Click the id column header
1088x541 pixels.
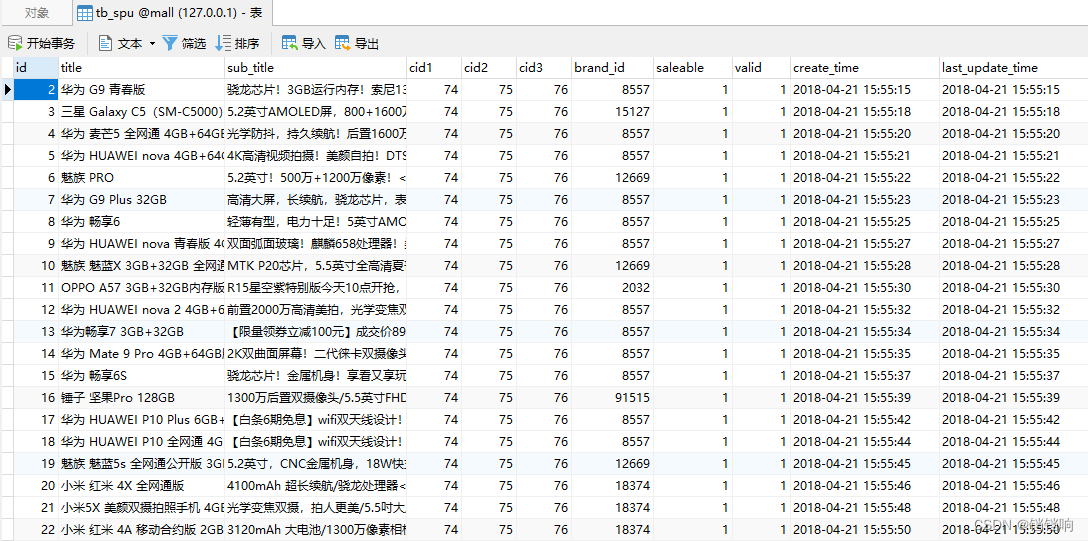[x=36, y=67]
